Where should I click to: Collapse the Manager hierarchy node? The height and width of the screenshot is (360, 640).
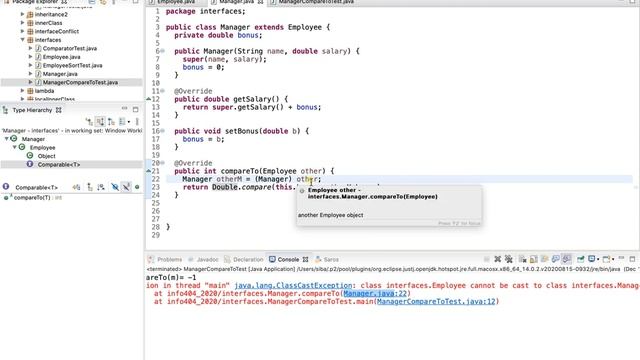[7, 139]
